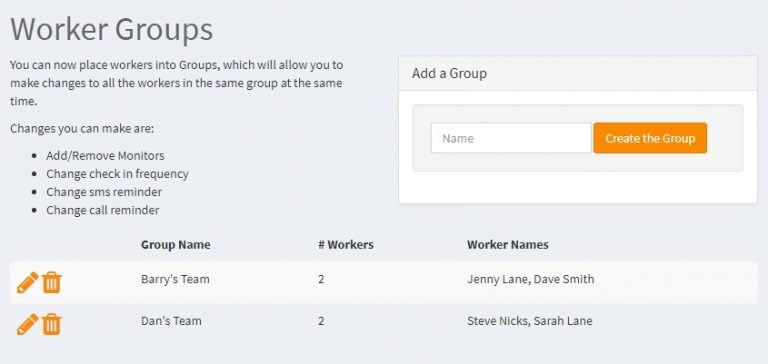Click worker count for Barry's Team
This screenshot has height=364, width=768.
tap(321, 280)
